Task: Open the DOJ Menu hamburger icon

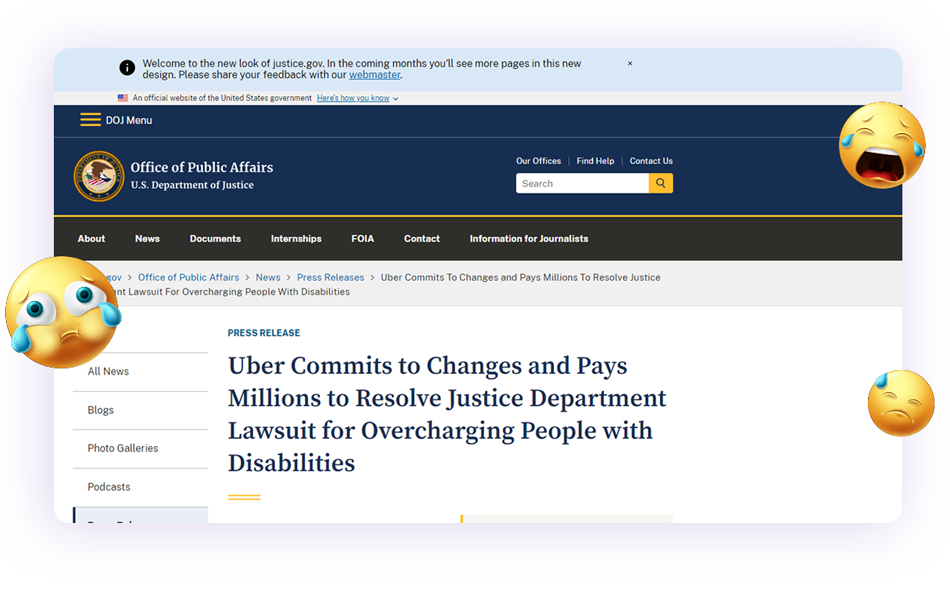Action: (x=90, y=120)
